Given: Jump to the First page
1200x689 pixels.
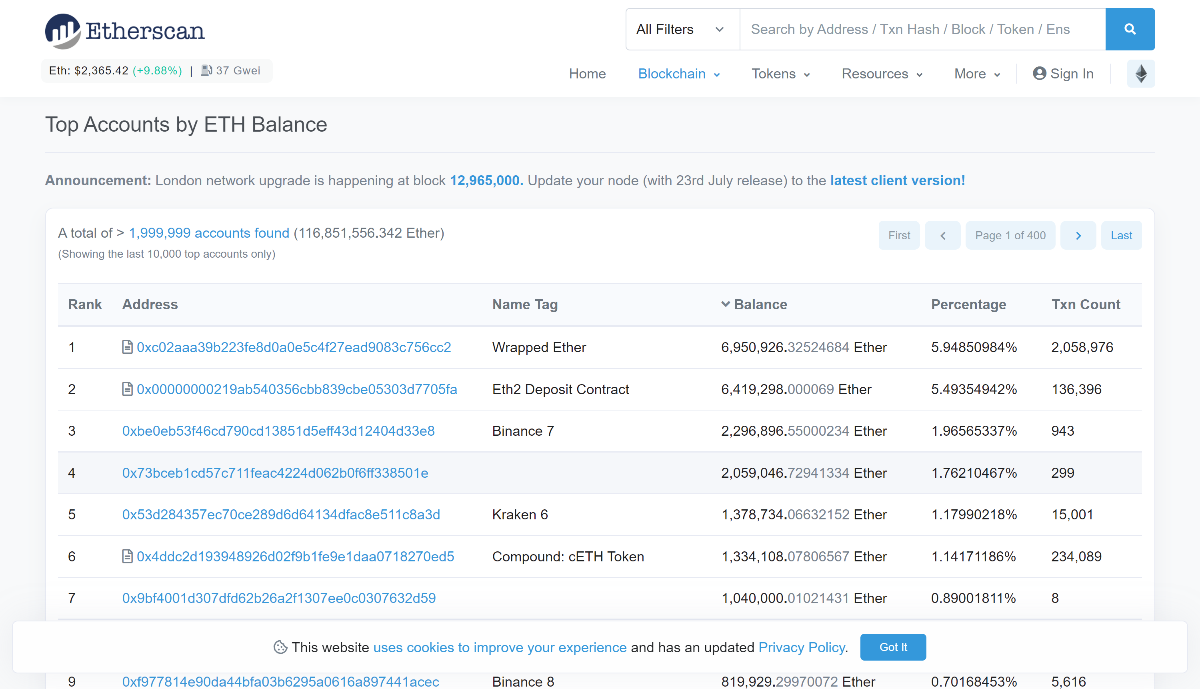Looking at the screenshot, I should coord(899,235).
